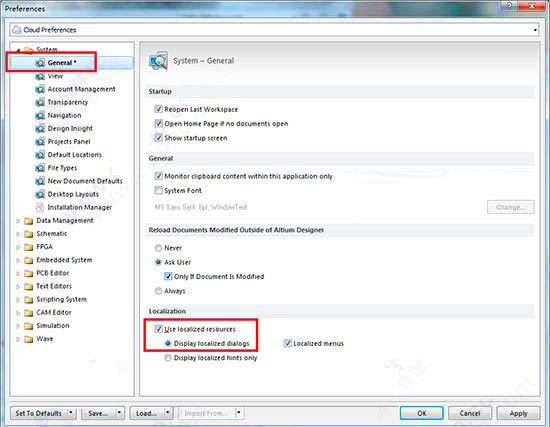550x427 pixels.
Task: Expand the Data Management category
Action: point(18,221)
